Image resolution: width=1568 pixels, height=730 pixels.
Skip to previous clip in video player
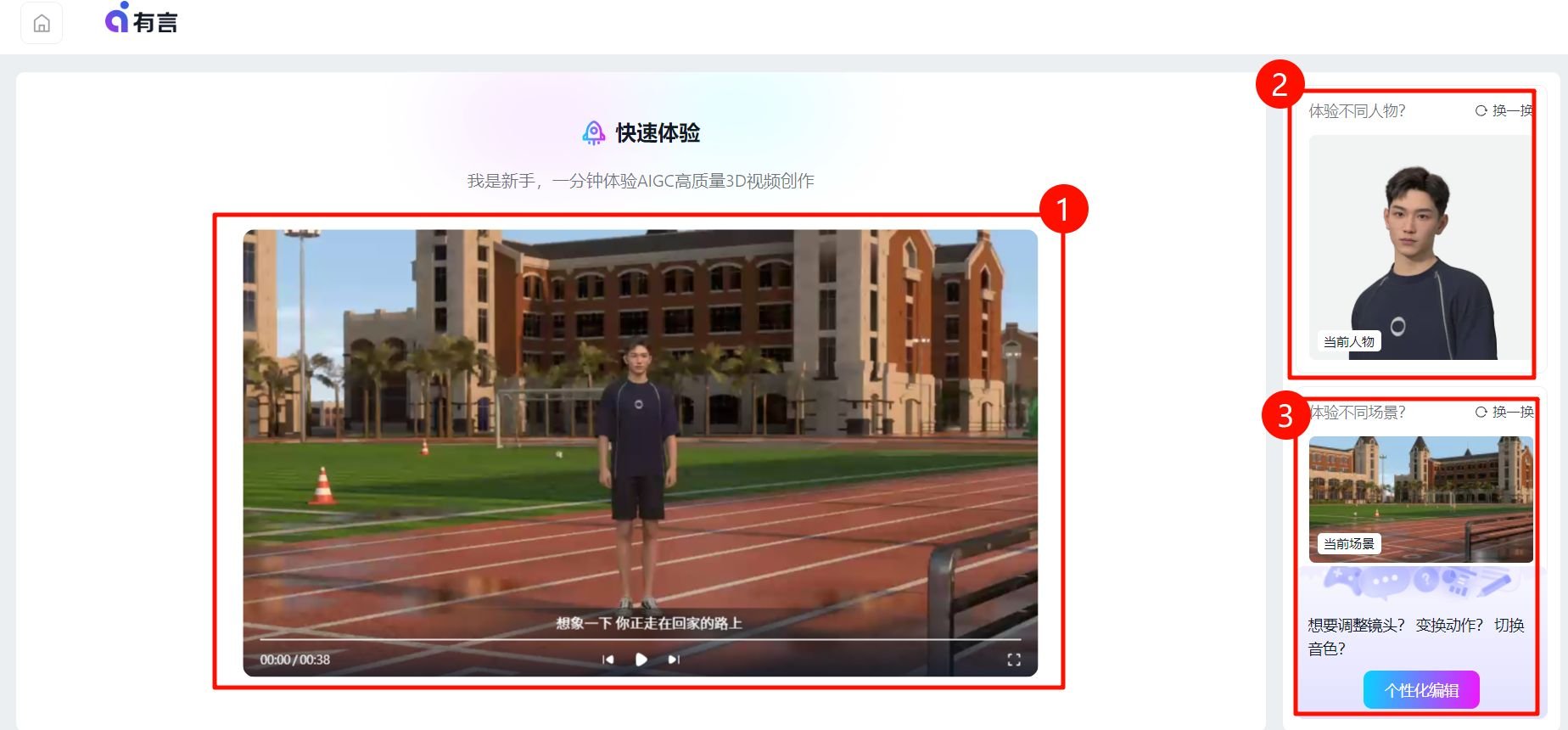point(608,660)
